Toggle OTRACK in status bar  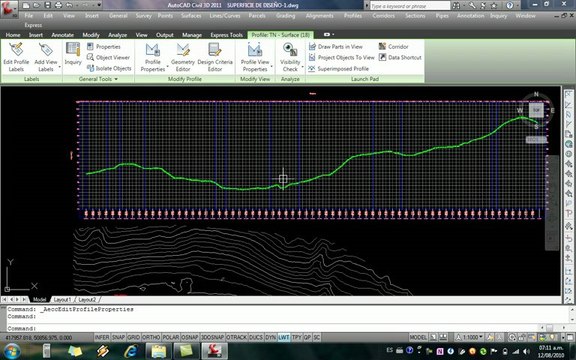click(237, 337)
